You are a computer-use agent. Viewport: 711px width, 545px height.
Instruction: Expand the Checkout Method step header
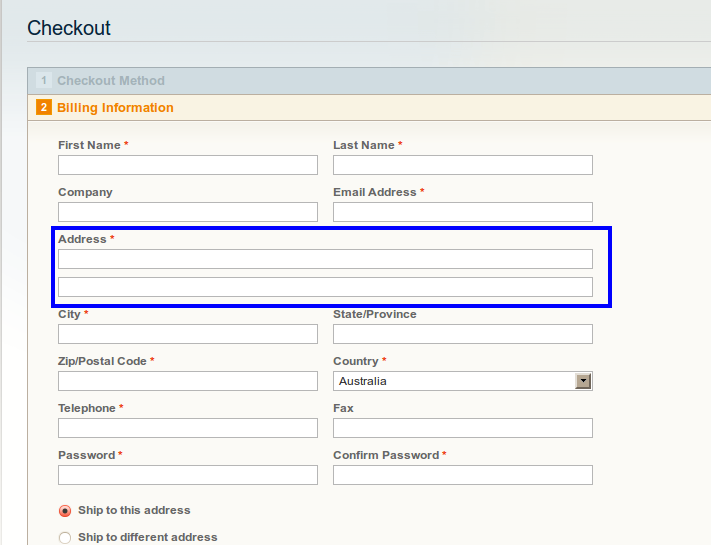click(x=111, y=81)
